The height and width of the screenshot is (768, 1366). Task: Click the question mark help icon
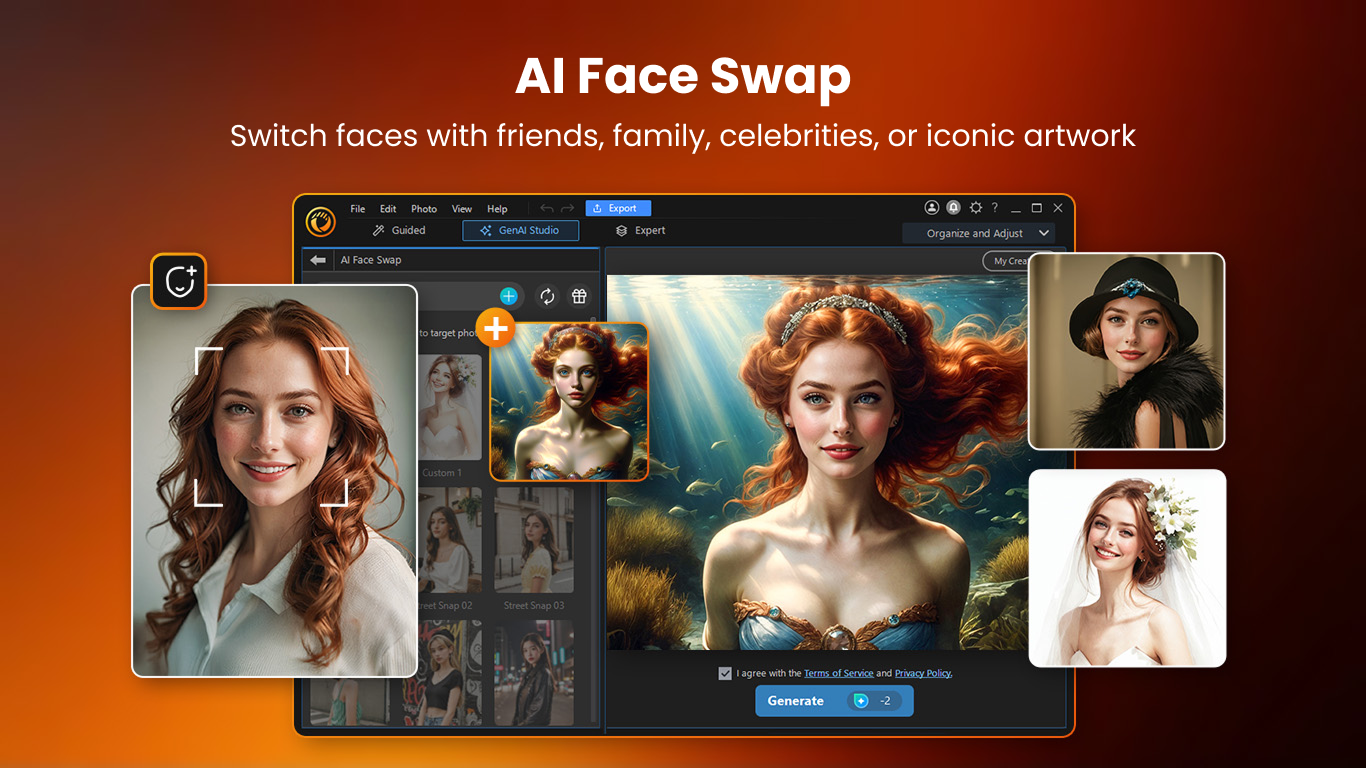coord(994,208)
